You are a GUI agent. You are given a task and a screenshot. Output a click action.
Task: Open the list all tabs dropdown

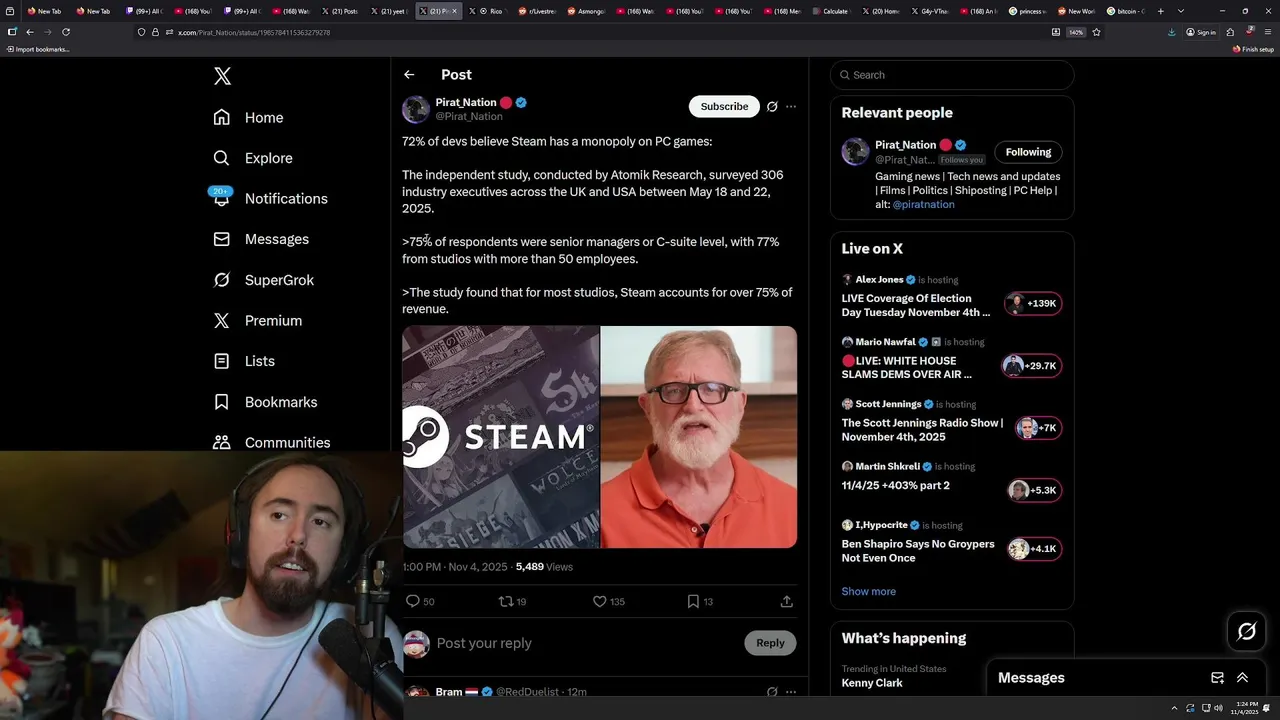pyautogui.click(x=1181, y=11)
